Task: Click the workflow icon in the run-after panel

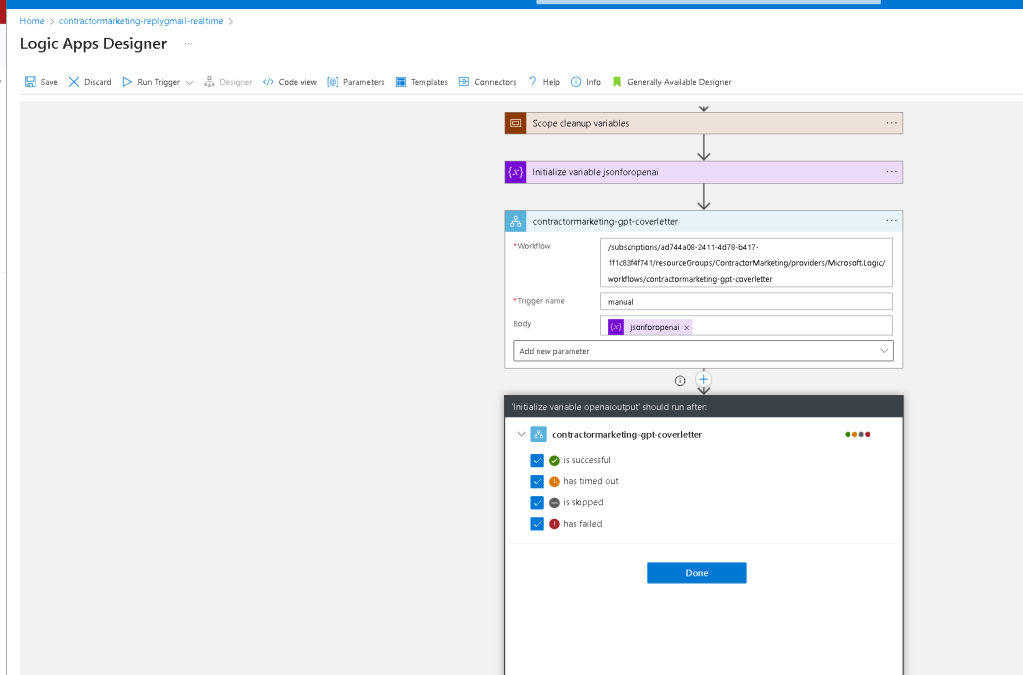Action: coord(538,434)
